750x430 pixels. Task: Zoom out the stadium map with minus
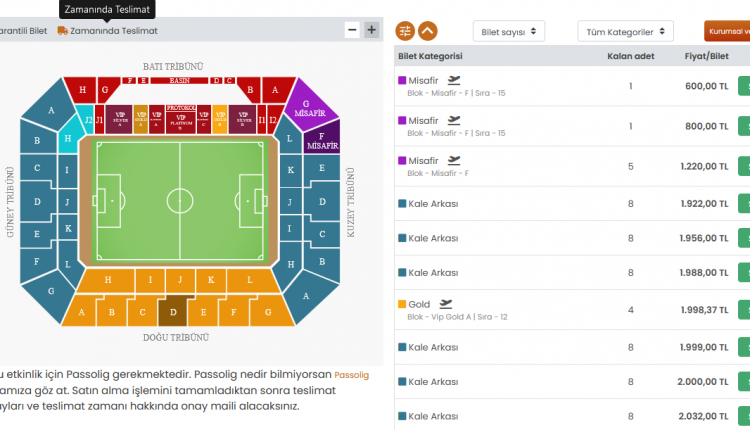pyautogui.click(x=352, y=30)
